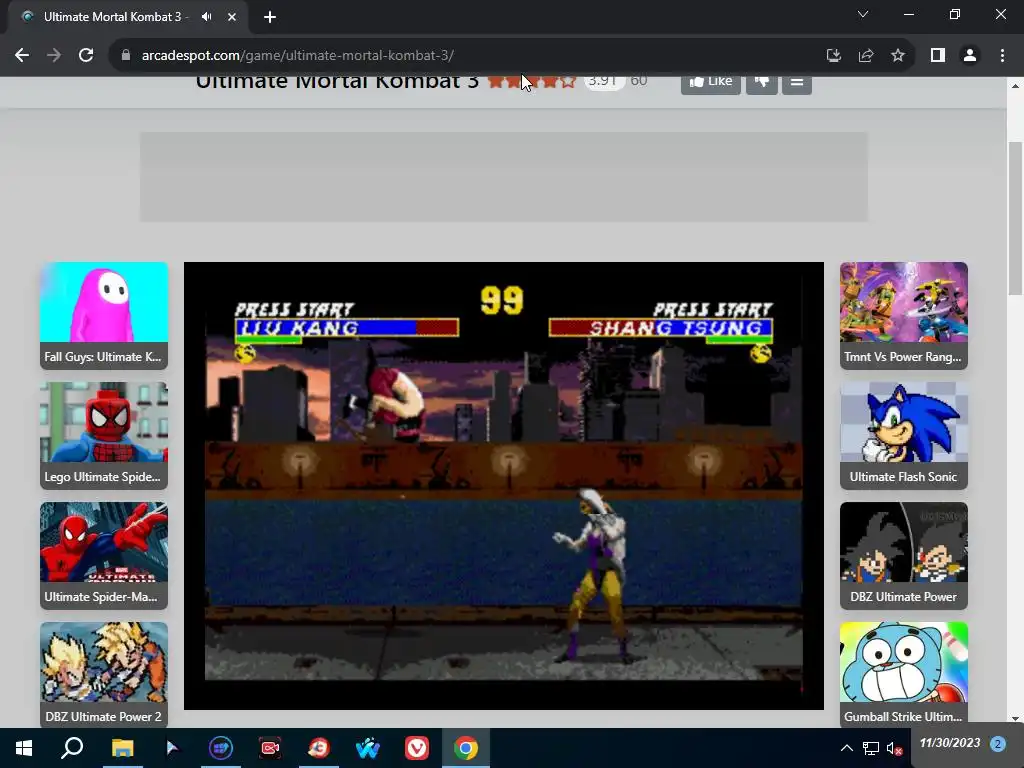Open the Chrome profile icon
The image size is (1024, 768).
(x=970, y=56)
